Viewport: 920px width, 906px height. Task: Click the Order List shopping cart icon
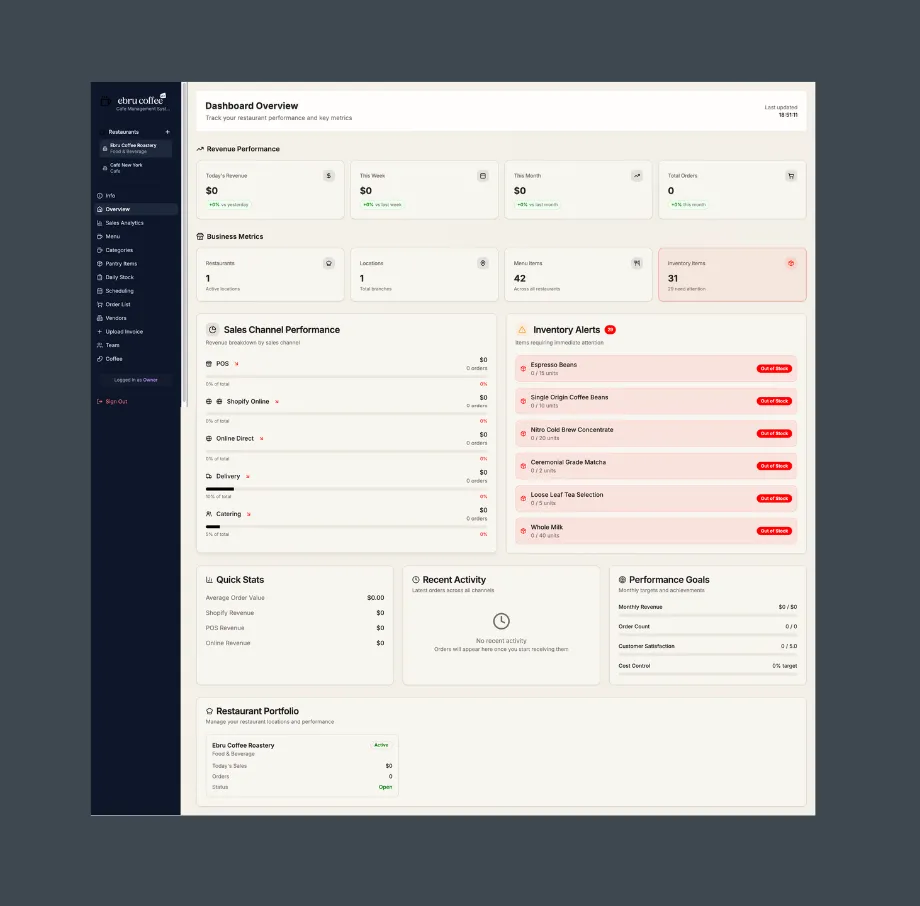click(99, 304)
